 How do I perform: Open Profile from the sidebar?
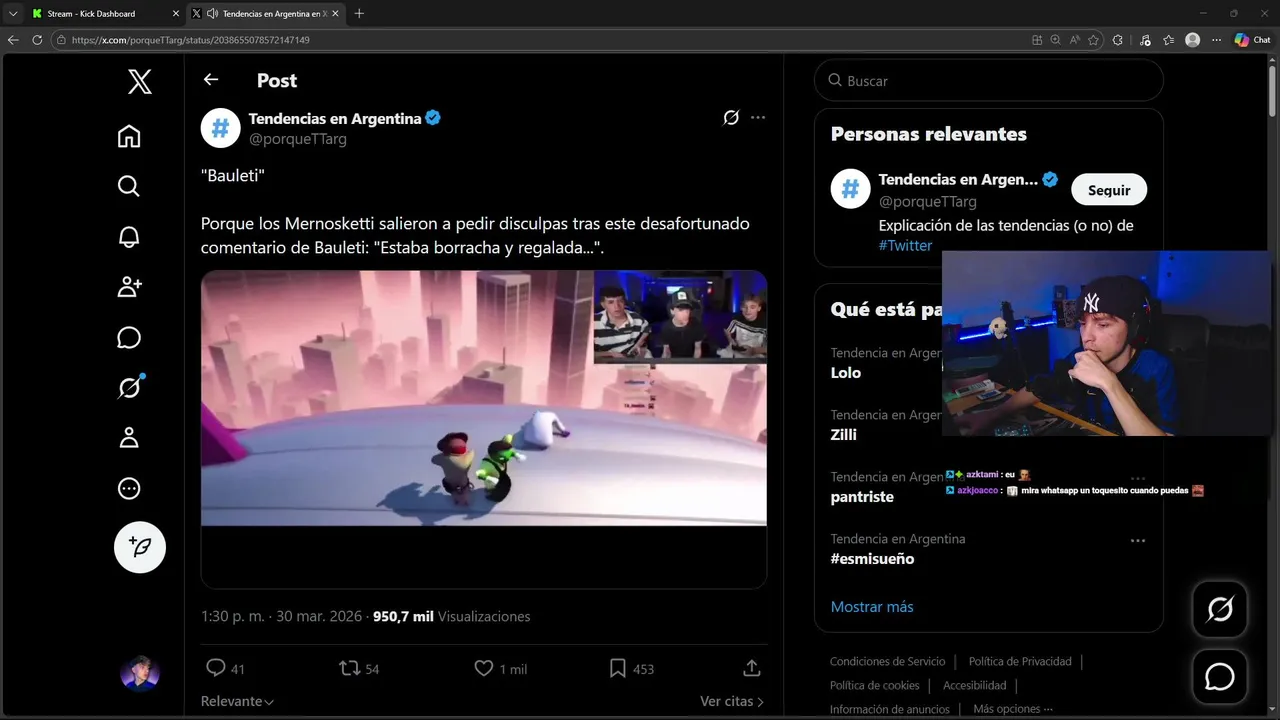tap(129, 438)
